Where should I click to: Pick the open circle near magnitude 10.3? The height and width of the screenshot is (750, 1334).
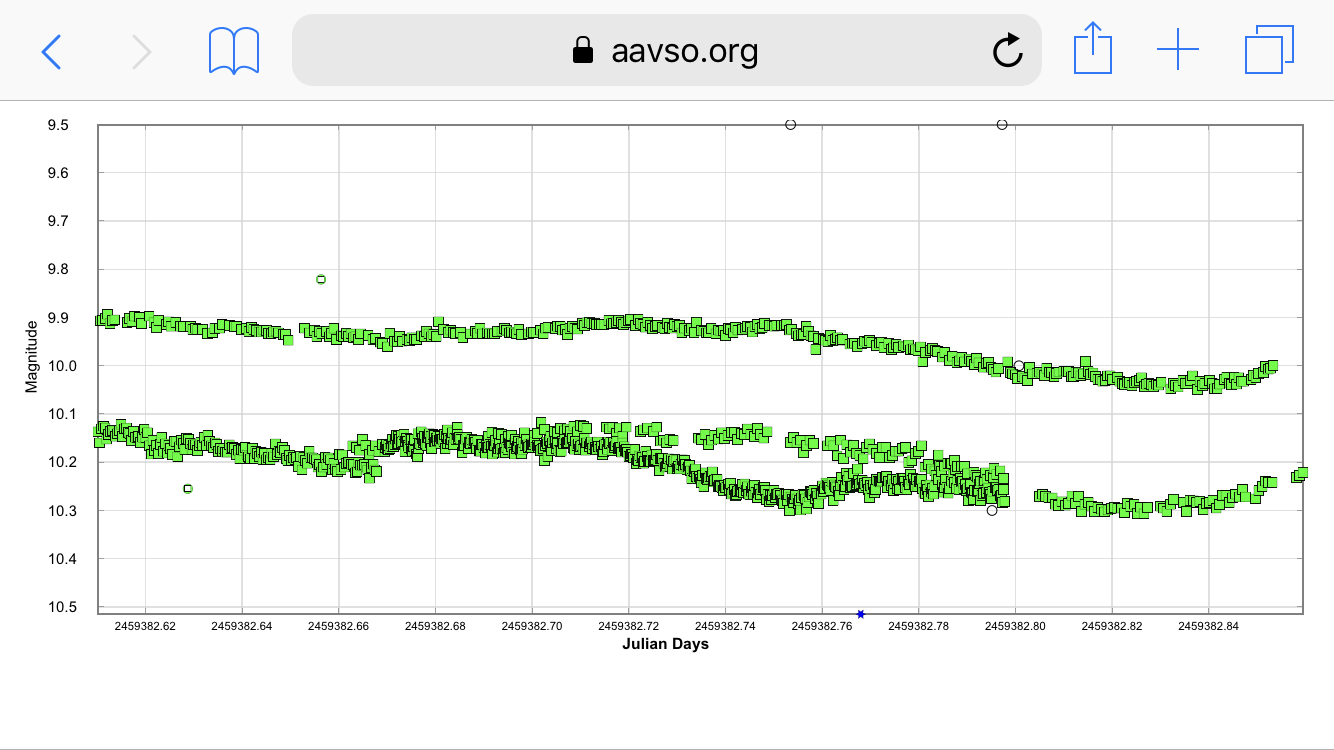pos(992,510)
